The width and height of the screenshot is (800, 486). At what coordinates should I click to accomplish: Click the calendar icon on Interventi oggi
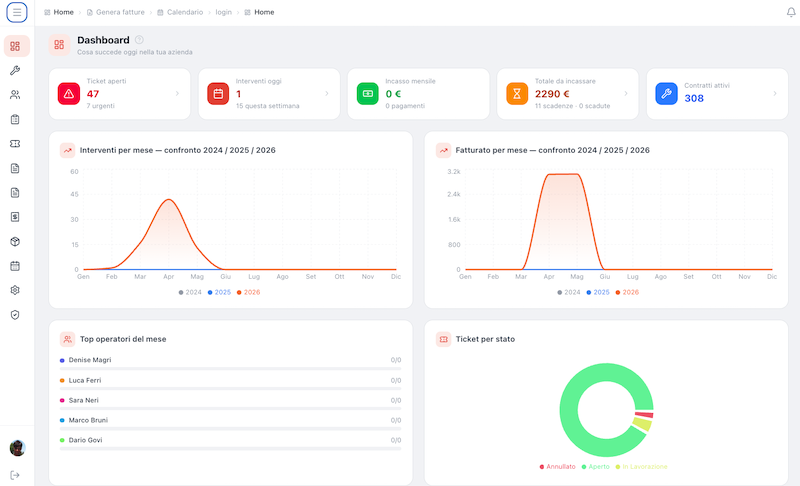pos(218,94)
